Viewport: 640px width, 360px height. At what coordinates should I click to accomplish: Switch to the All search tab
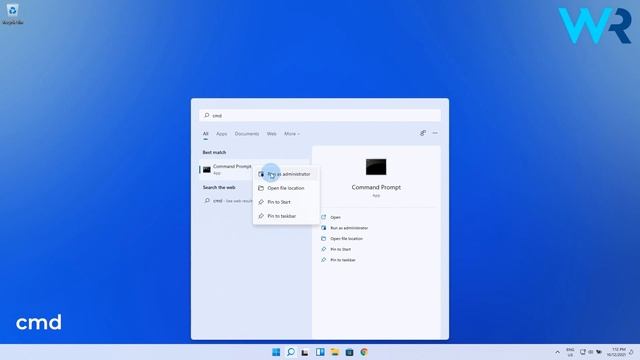pyautogui.click(x=206, y=134)
